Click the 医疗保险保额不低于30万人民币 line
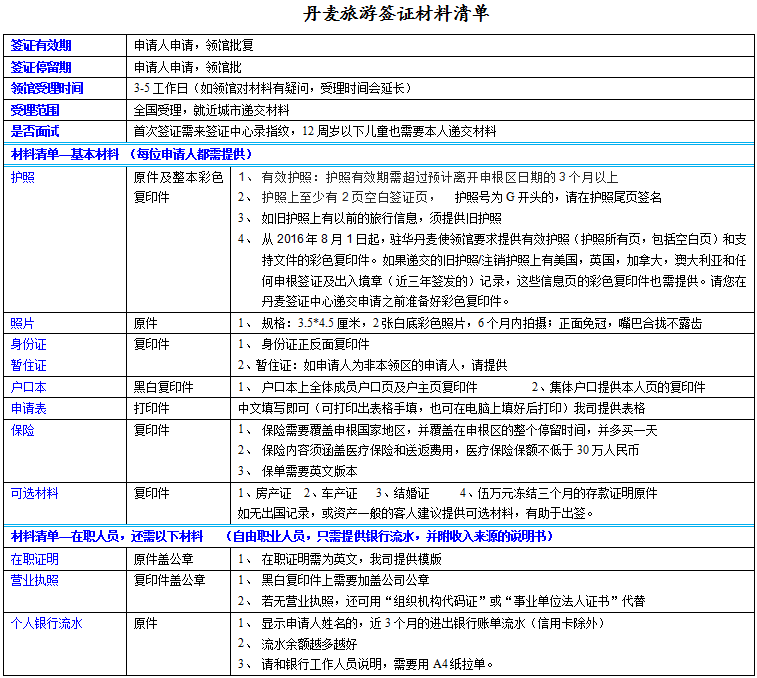Viewport: 757px width, 678px height. click(x=438, y=450)
